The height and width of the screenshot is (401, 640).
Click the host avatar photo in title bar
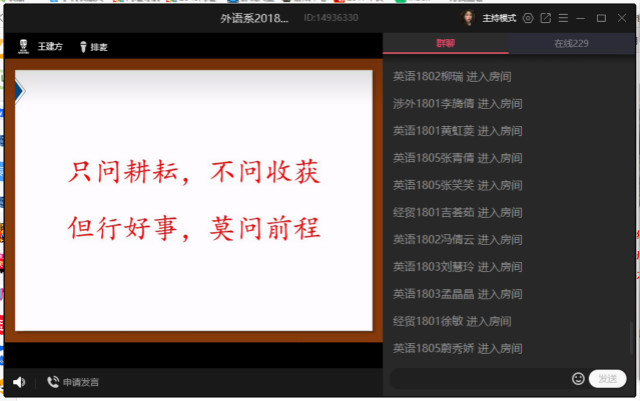[468, 18]
